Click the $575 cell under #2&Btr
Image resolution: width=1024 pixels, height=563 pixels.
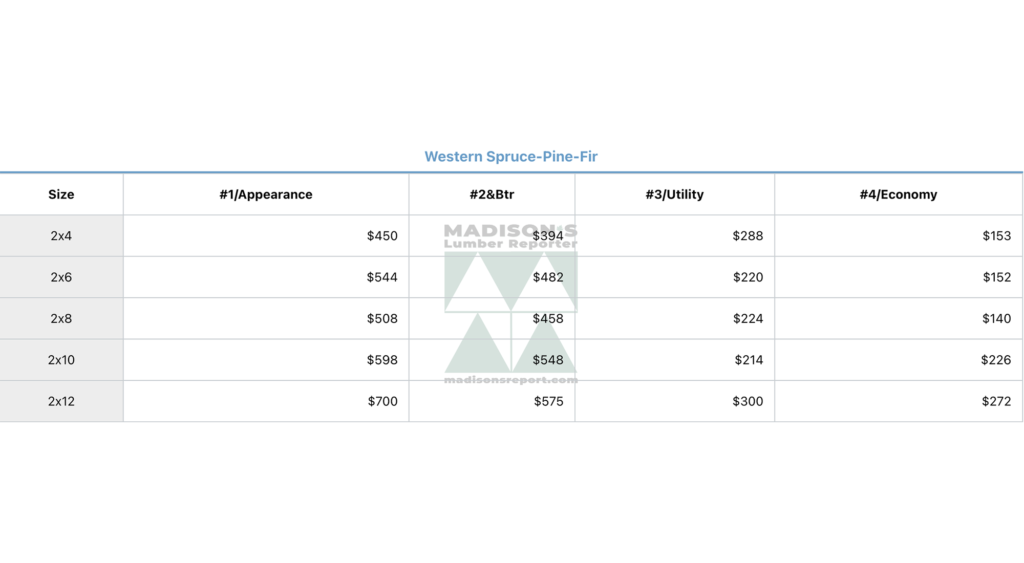pos(492,401)
